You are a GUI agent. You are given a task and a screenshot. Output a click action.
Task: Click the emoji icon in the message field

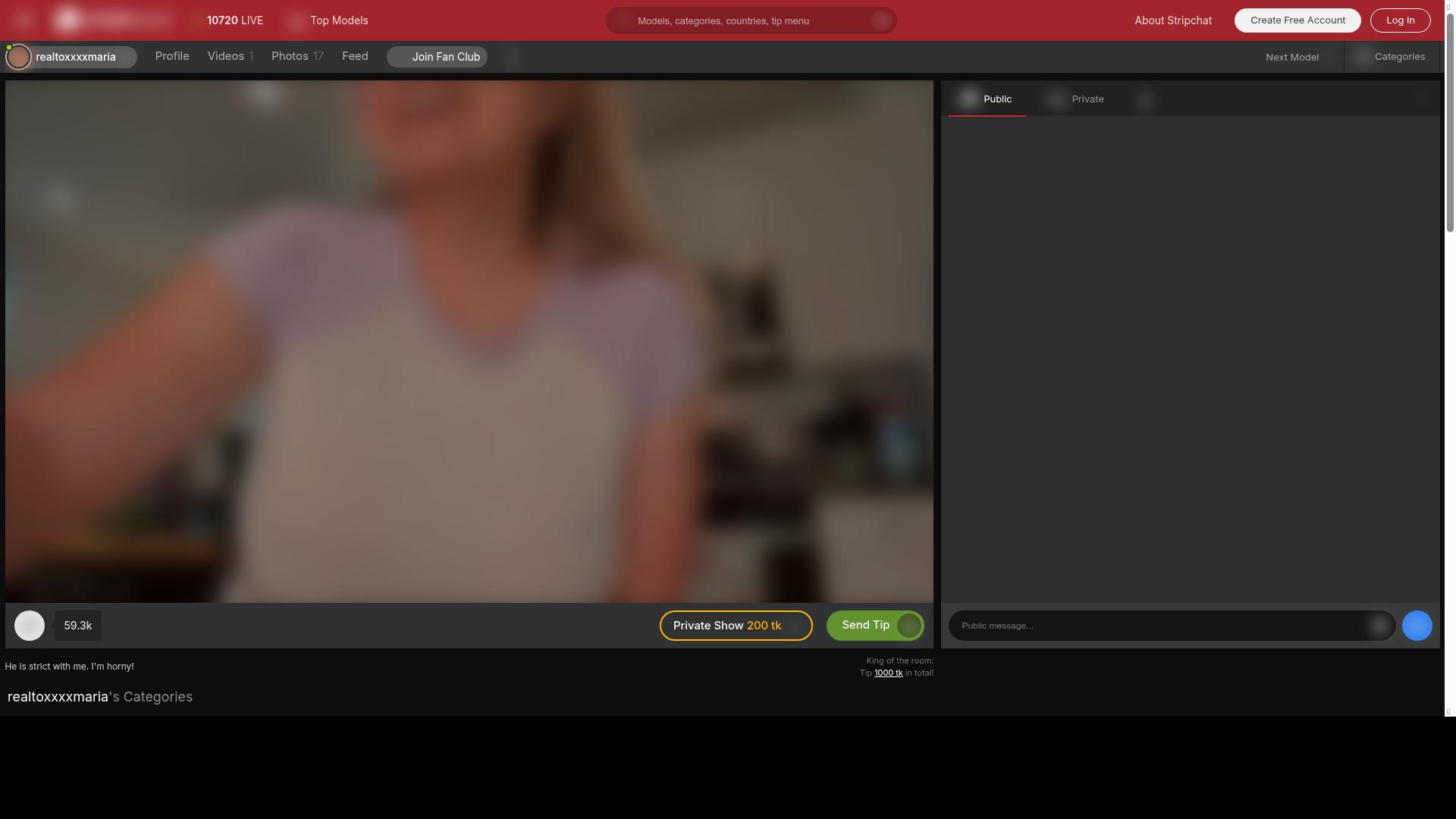(x=1379, y=626)
